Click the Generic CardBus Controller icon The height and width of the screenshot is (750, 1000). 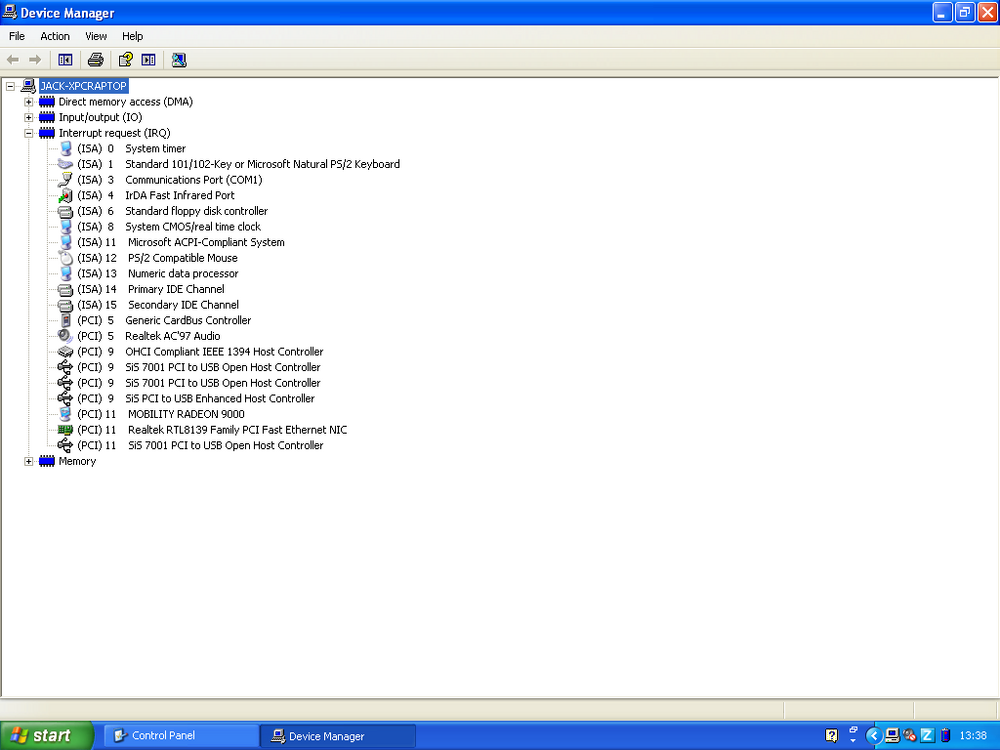(66, 321)
